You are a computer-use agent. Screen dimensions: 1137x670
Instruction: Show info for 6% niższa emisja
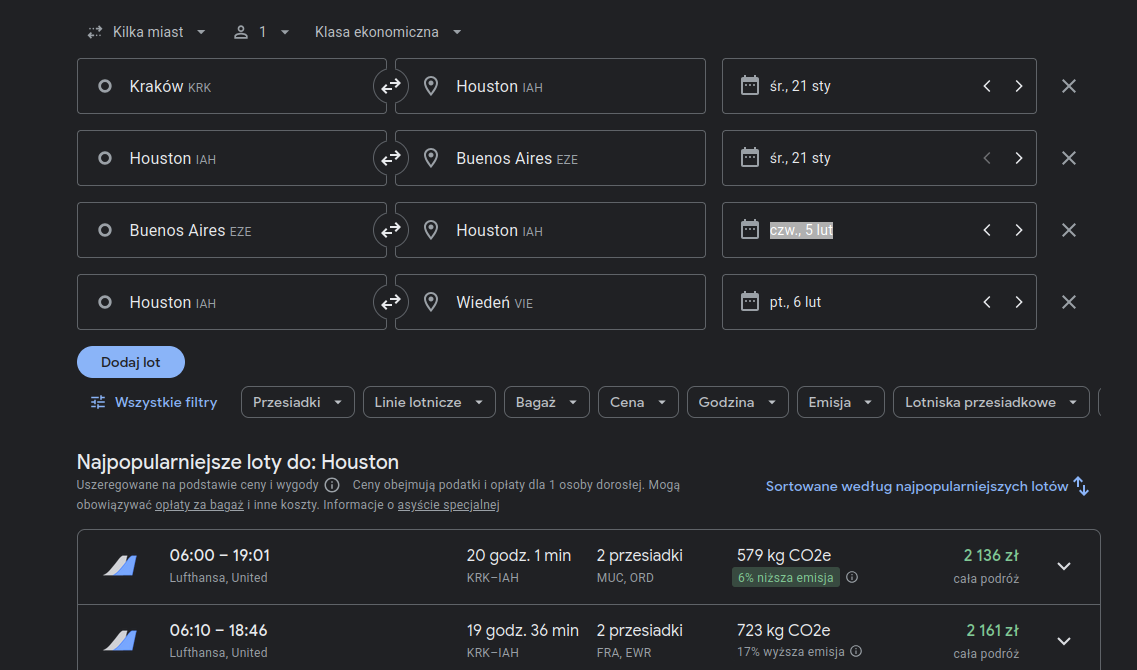click(x=852, y=577)
